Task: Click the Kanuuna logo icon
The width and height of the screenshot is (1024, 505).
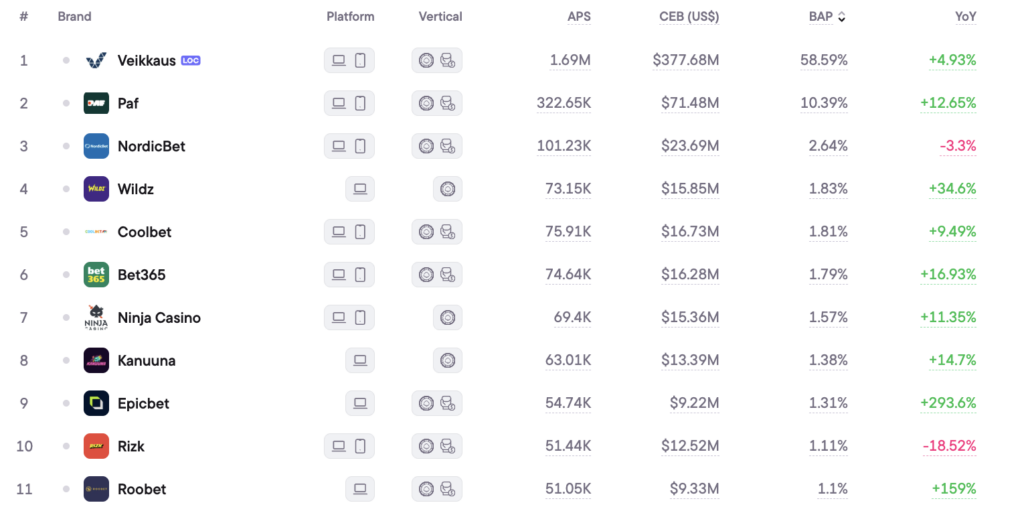Action: 96,361
